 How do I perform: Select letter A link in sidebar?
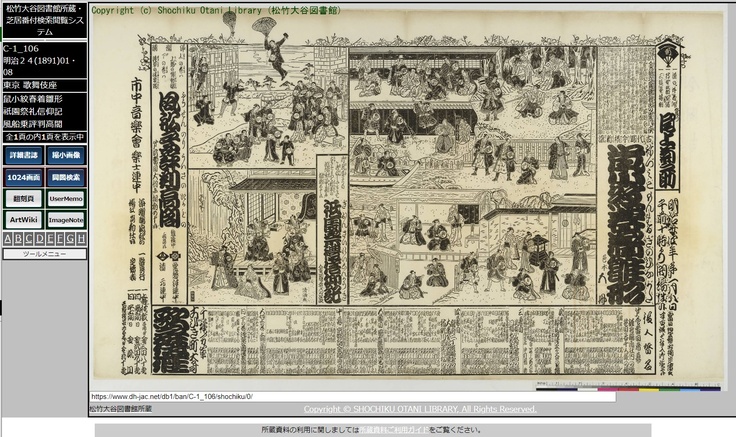pos(7,240)
